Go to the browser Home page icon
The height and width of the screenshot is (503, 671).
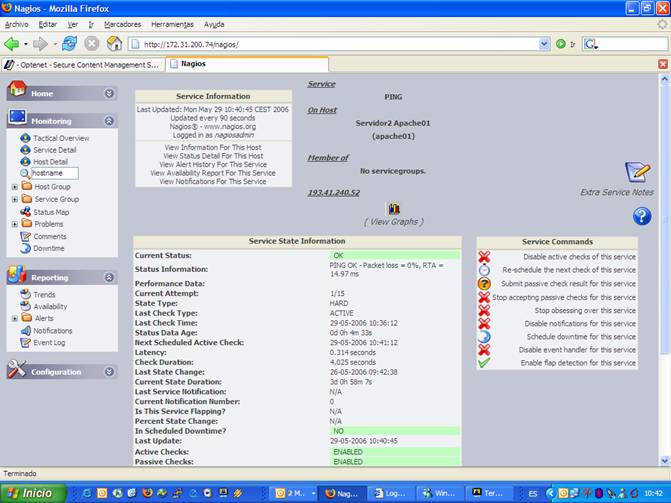(x=114, y=44)
